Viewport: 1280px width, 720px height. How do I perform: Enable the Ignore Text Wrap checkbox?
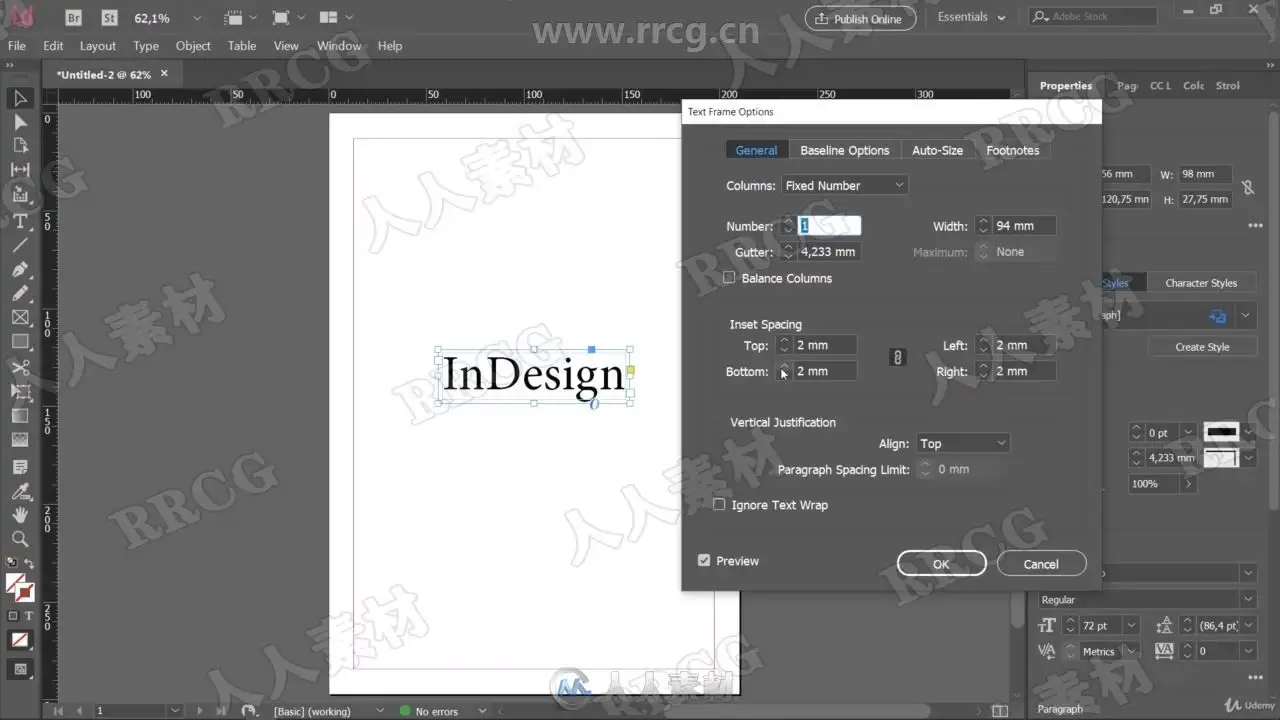point(718,505)
